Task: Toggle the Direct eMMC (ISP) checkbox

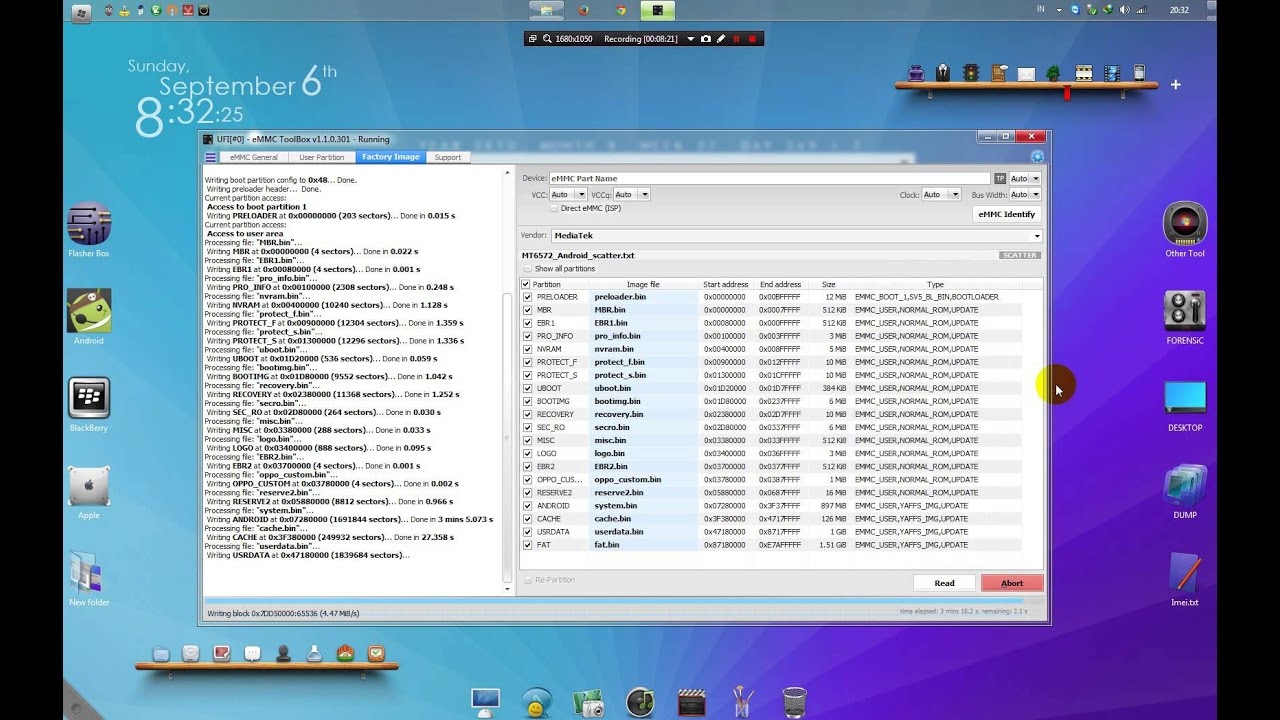Action: click(x=554, y=208)
